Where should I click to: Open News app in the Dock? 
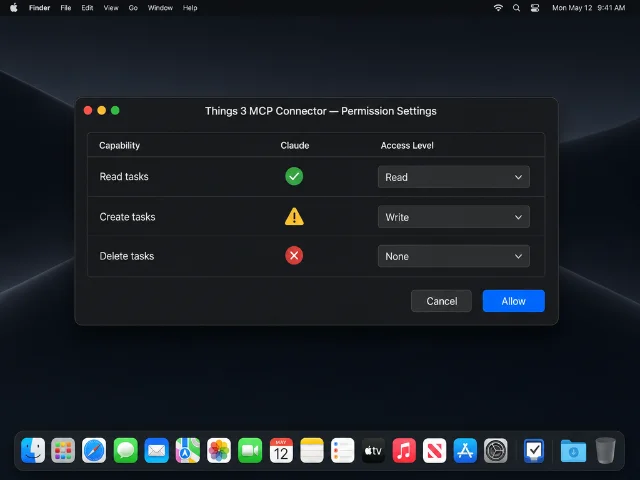click(434, 451)
